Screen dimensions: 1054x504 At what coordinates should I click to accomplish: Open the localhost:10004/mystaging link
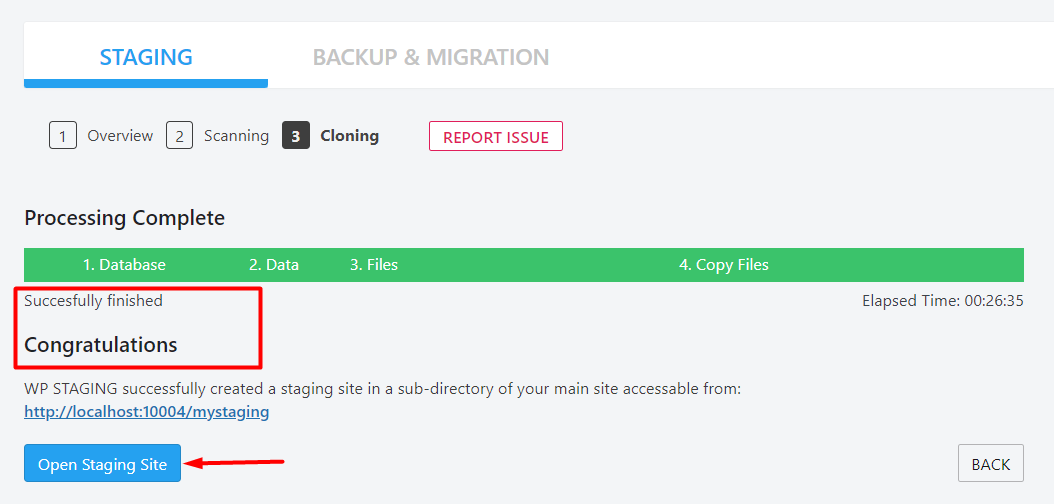pos(147,411)
